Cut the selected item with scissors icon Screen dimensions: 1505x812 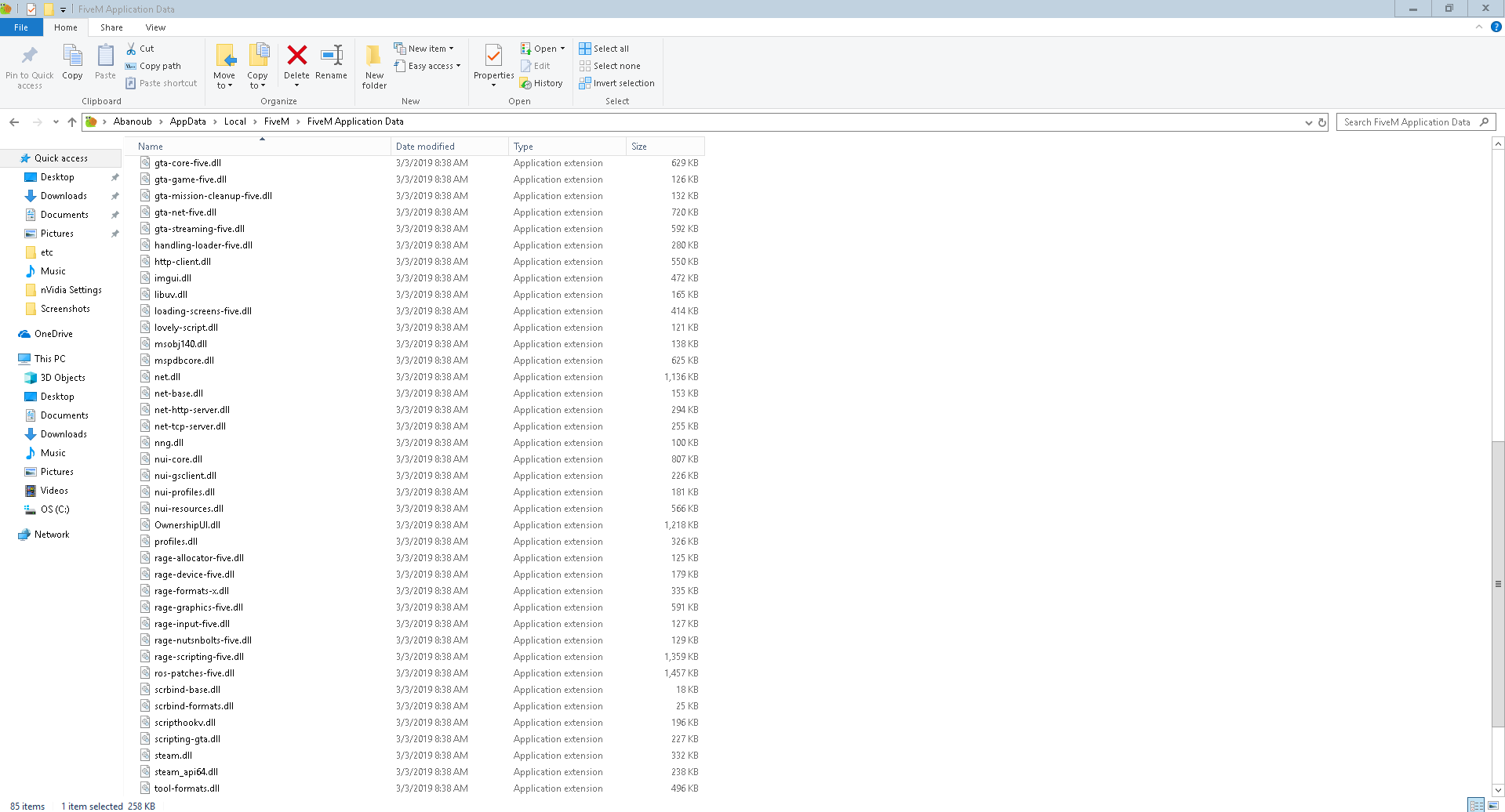pos(132,49)
